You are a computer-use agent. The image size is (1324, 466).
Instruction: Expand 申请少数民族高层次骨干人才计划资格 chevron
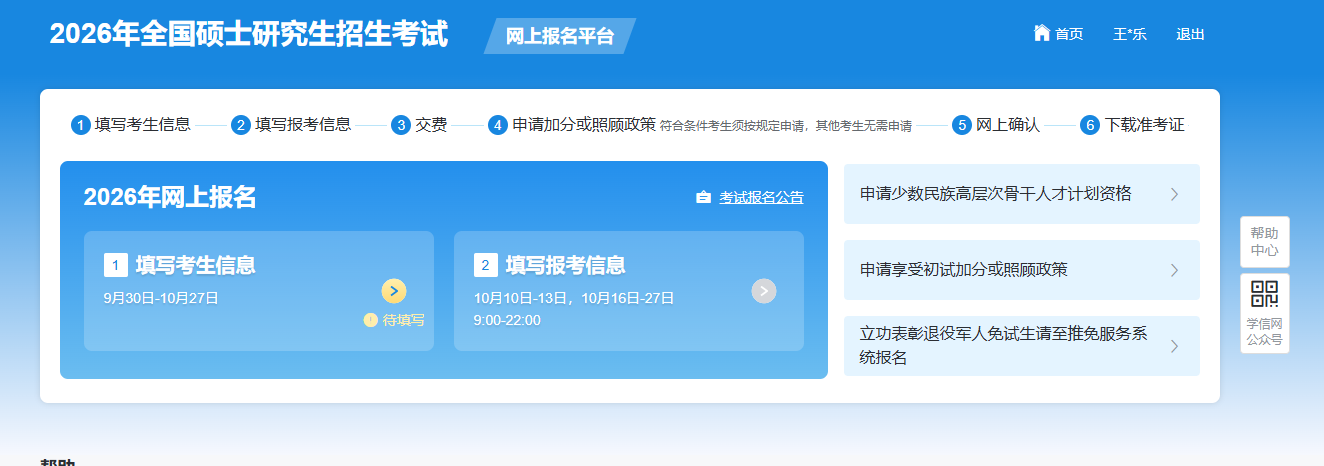point(1174,194)
